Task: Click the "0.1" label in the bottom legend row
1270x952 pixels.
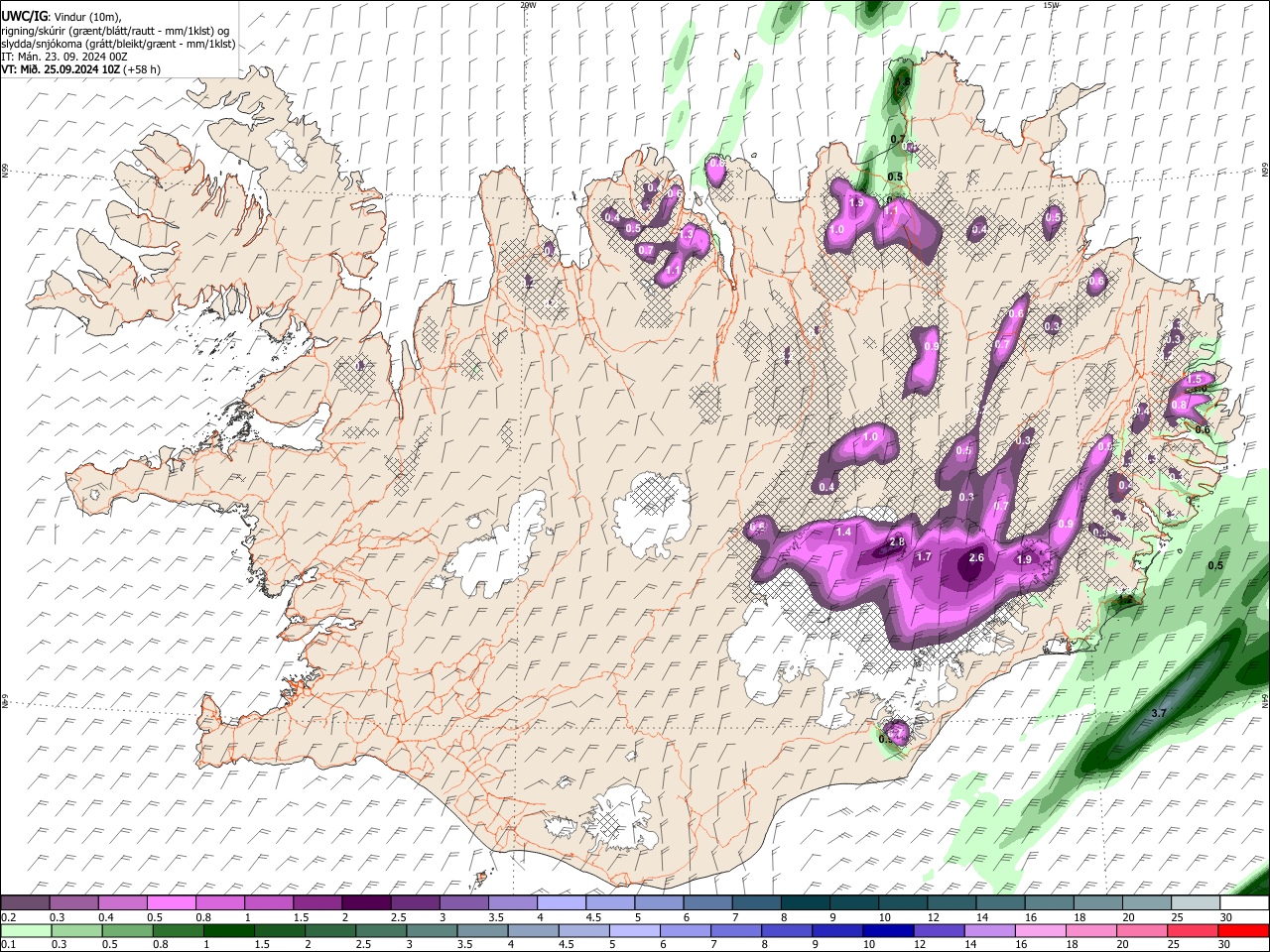Action: [9, 944]
